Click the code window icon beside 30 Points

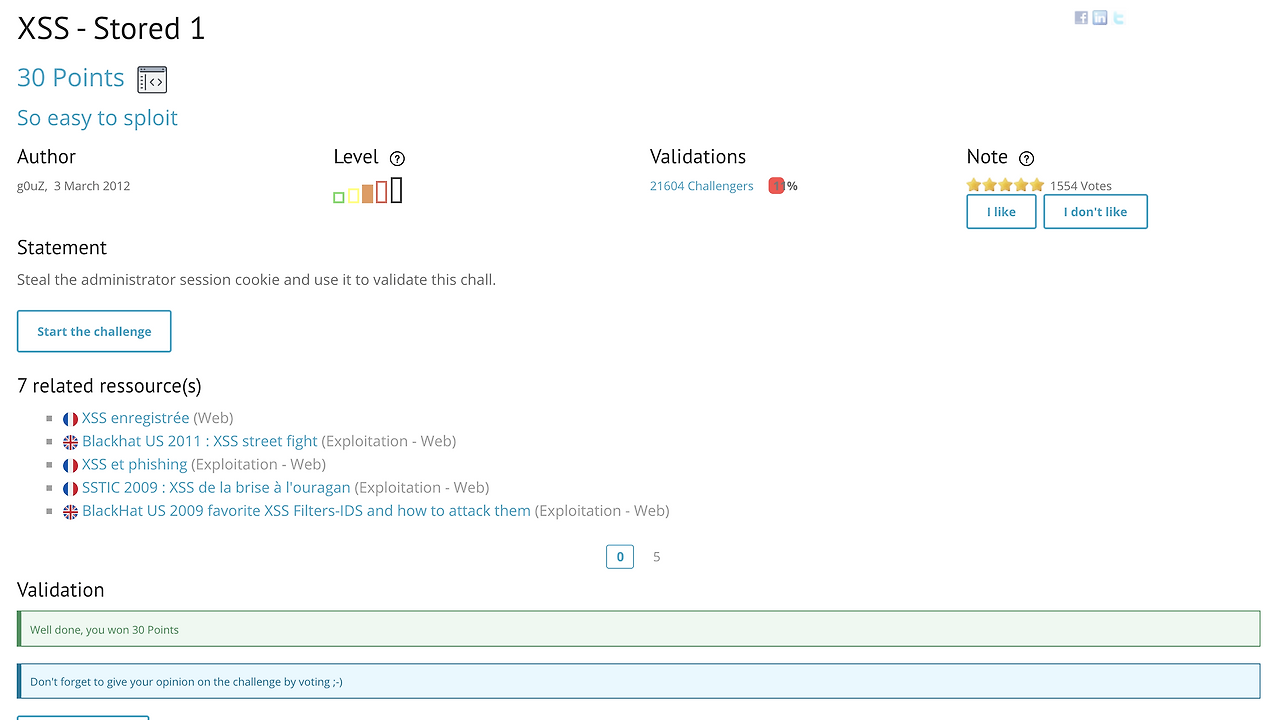point(152,79)
